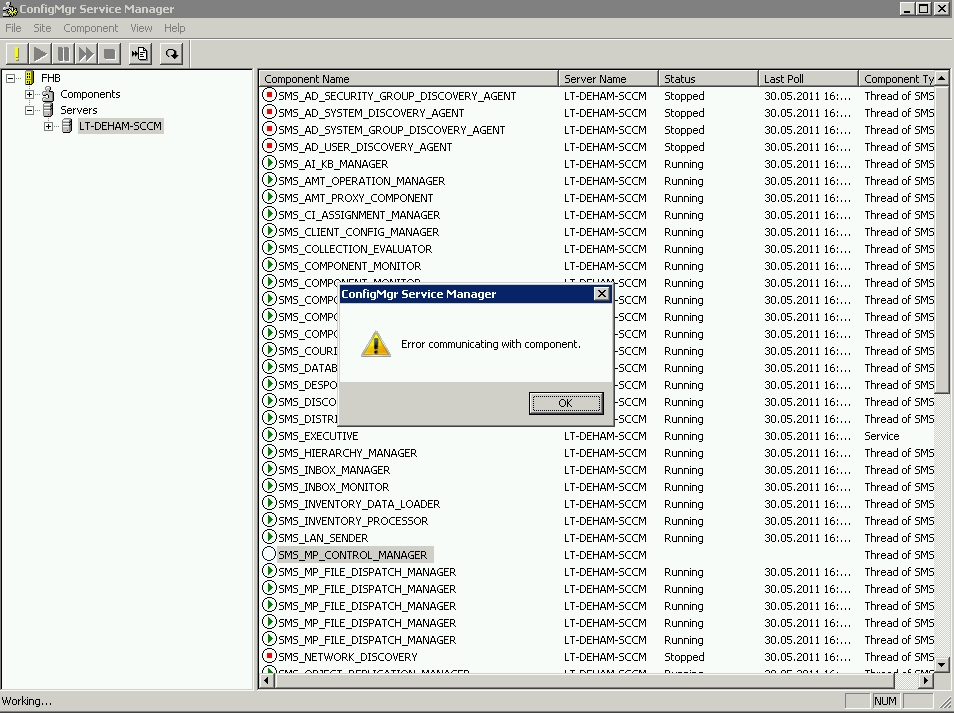The height and width of the screenshot is (713, 954).
Task: Click running icon of SMS_AI_KB_MANAGER
Action: pos(269,164)
